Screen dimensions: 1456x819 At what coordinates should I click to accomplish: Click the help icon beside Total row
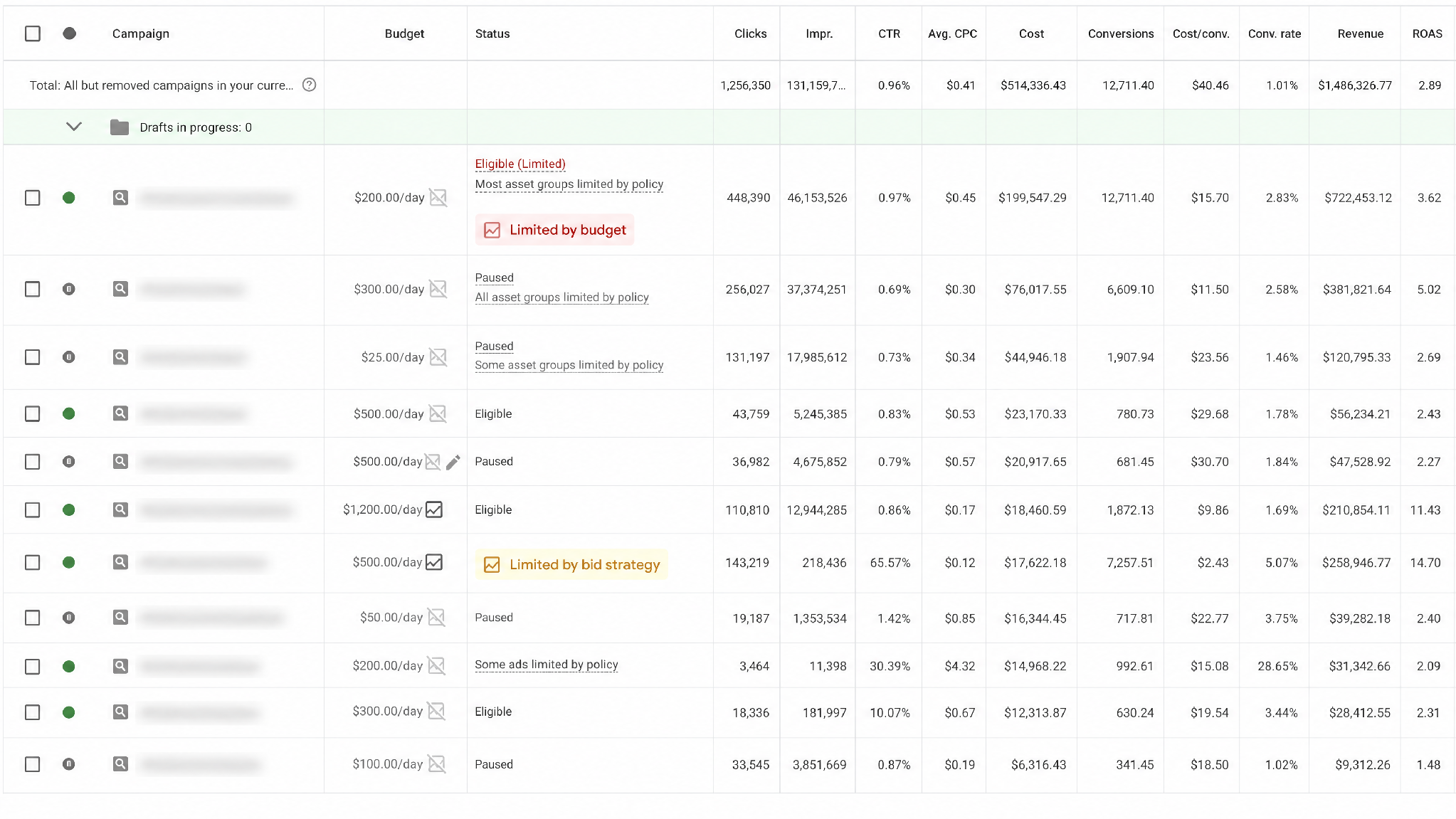pos(309,85)
